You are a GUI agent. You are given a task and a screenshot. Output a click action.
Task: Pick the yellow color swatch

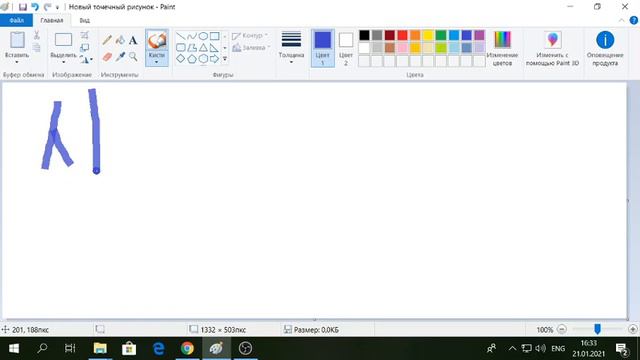point(428,35)
